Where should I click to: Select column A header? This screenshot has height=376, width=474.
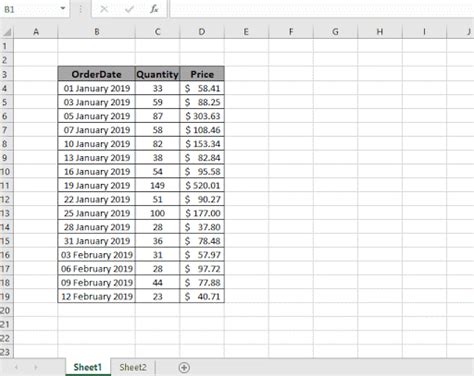36,32
